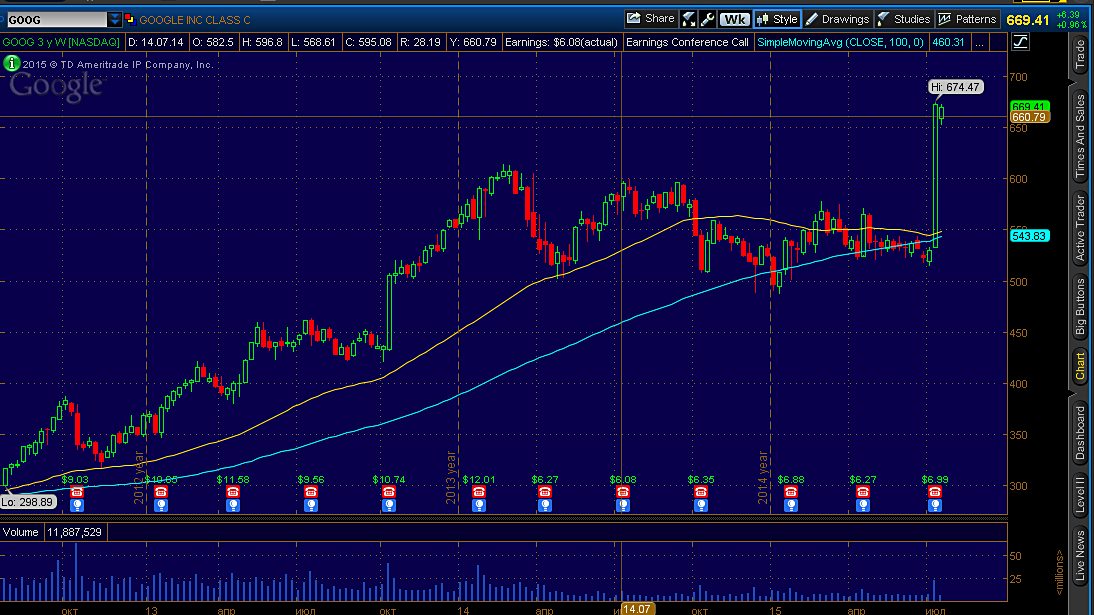Open the Patterns menu
The image size is (1094, 615).
point(967,20)
